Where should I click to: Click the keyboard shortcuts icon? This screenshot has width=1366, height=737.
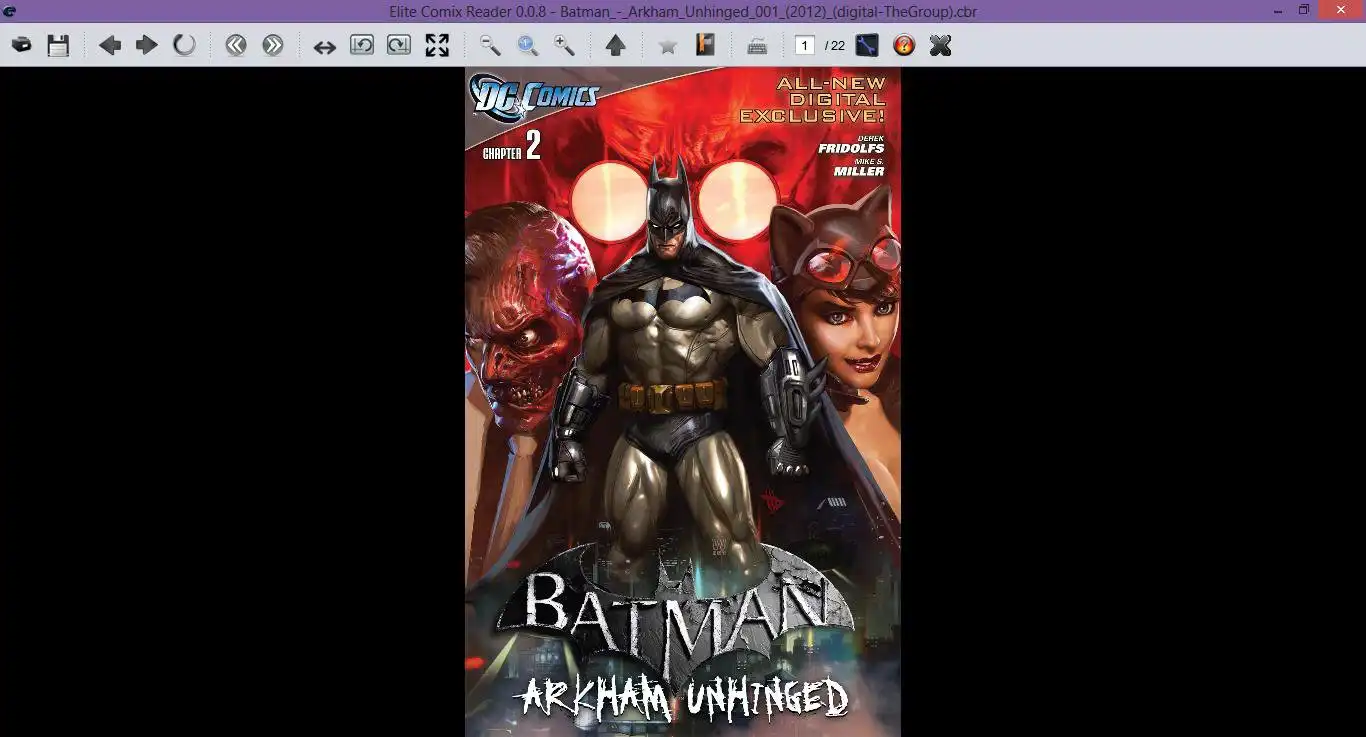(x=757, y=46)
